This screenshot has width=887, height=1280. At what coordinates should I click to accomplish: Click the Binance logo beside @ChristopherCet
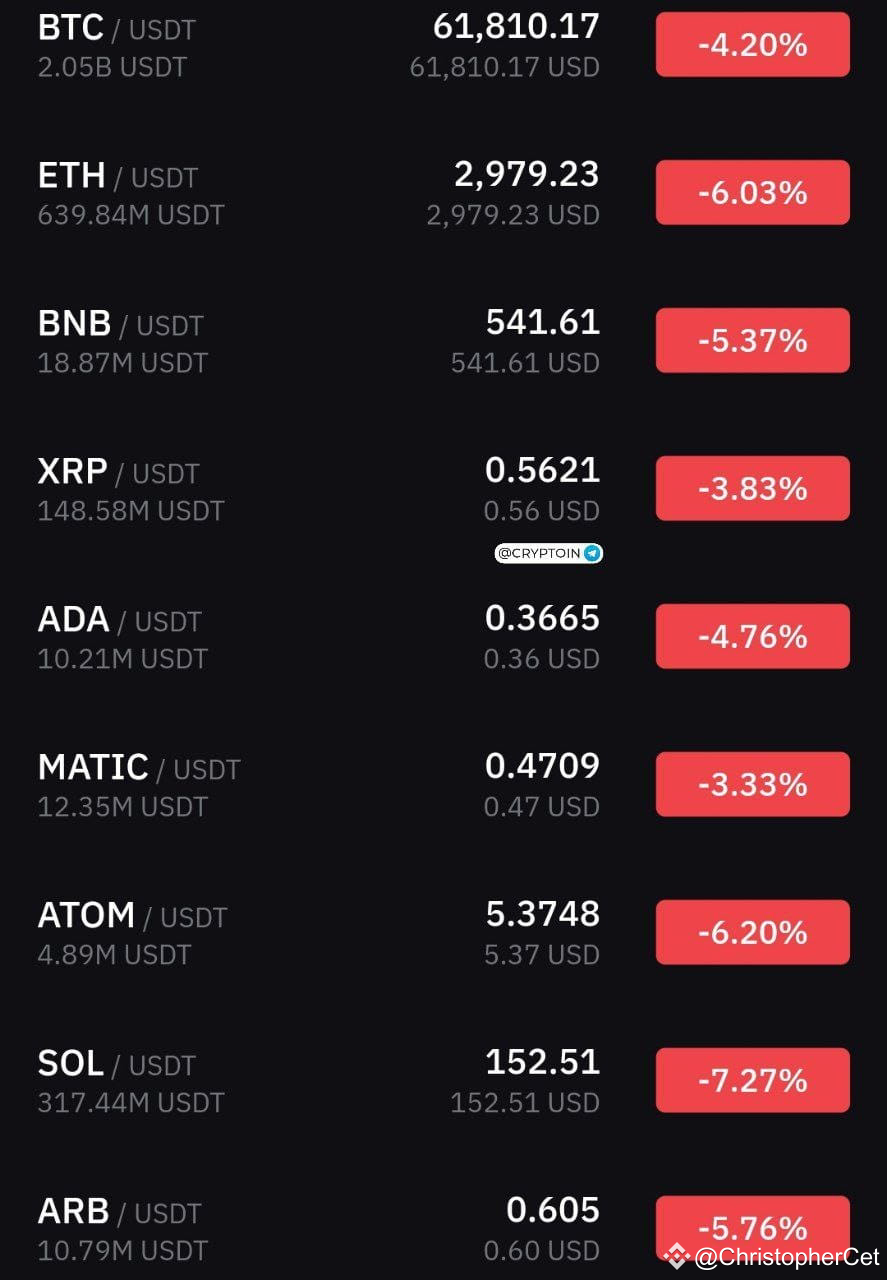(677, 1256)
